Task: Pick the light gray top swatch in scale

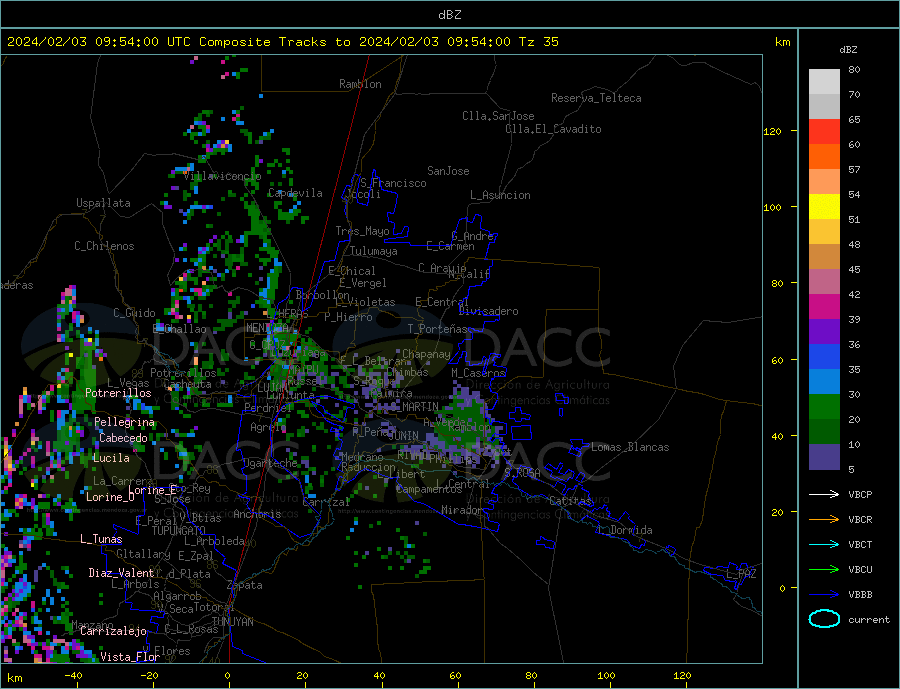Action: [824, 82]
